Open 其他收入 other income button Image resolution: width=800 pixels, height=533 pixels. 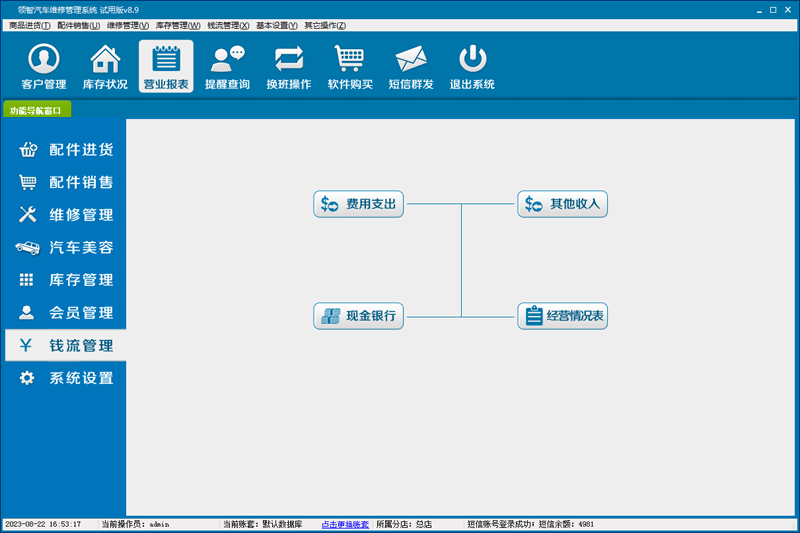(562, 204)
